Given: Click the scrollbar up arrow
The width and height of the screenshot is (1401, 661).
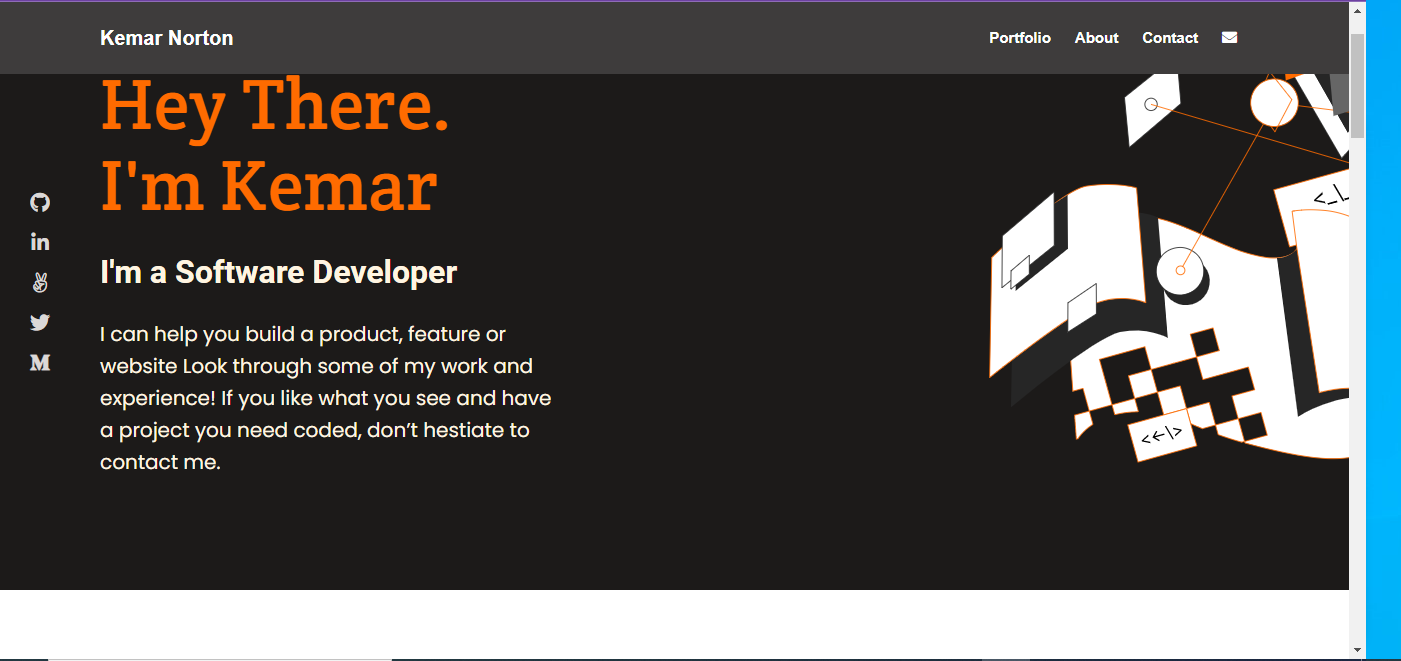Looking at the screenshot, I should click(x=1357, y=11).
